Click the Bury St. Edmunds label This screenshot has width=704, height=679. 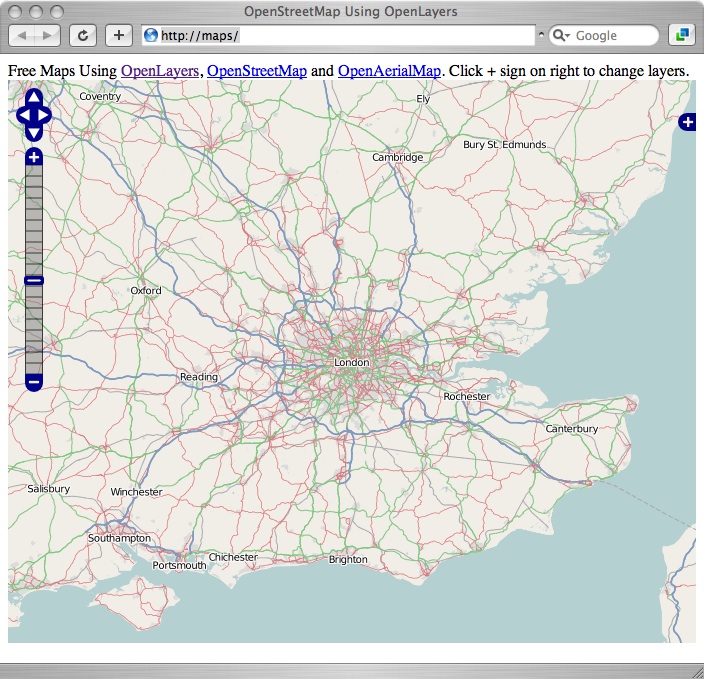tap(505, 145)
